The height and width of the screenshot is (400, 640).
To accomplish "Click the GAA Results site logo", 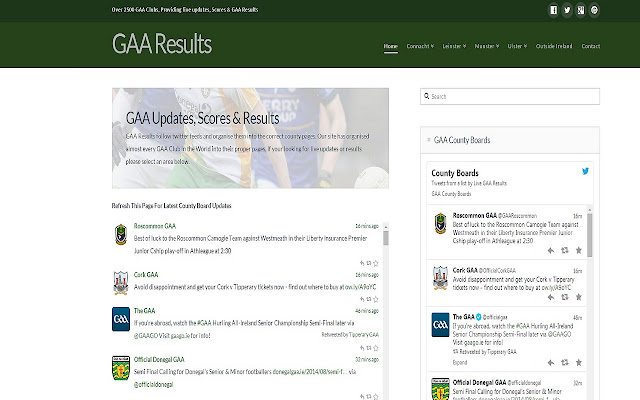I will [x=162, y=44].
